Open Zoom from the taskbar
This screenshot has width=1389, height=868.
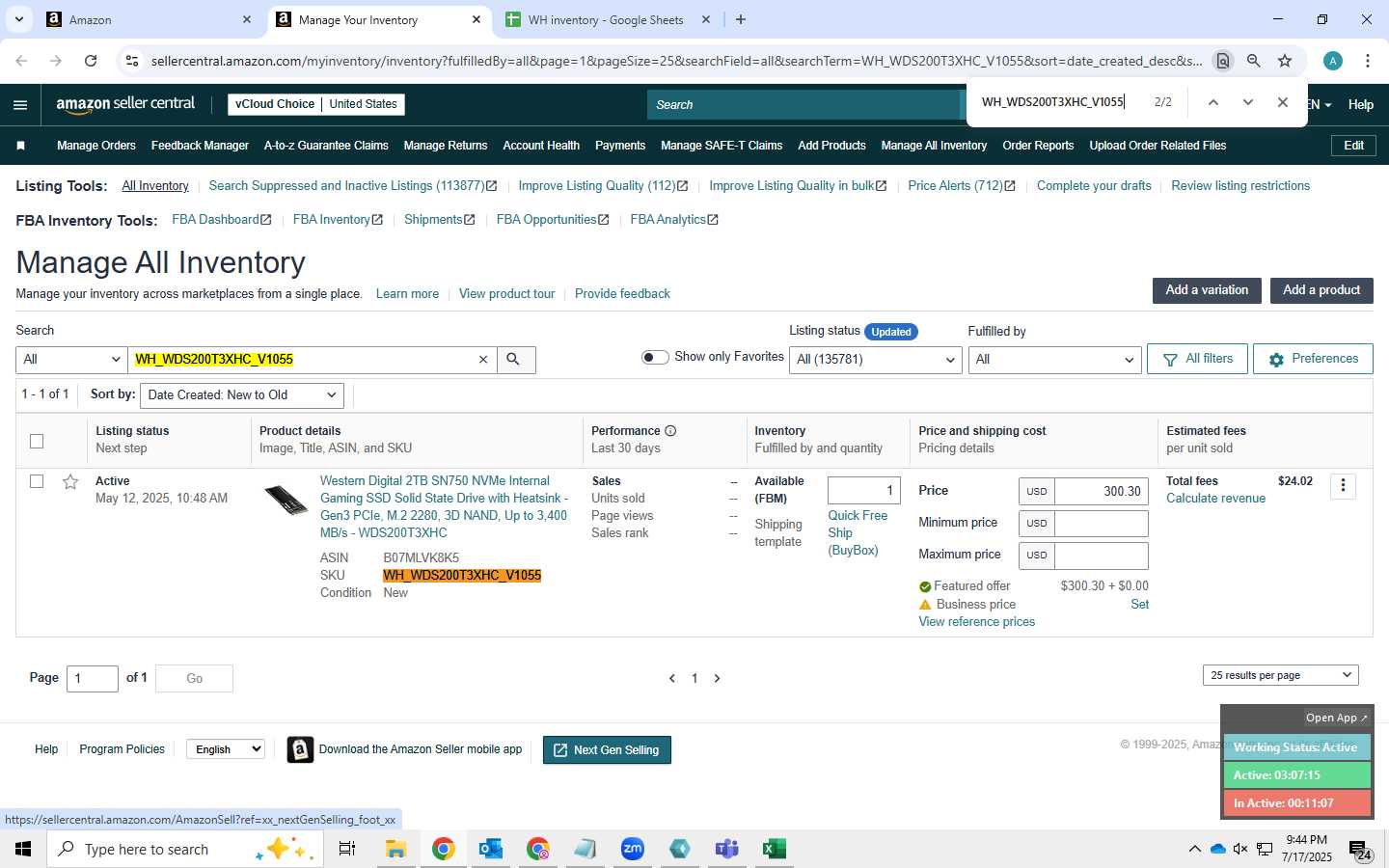632,849
